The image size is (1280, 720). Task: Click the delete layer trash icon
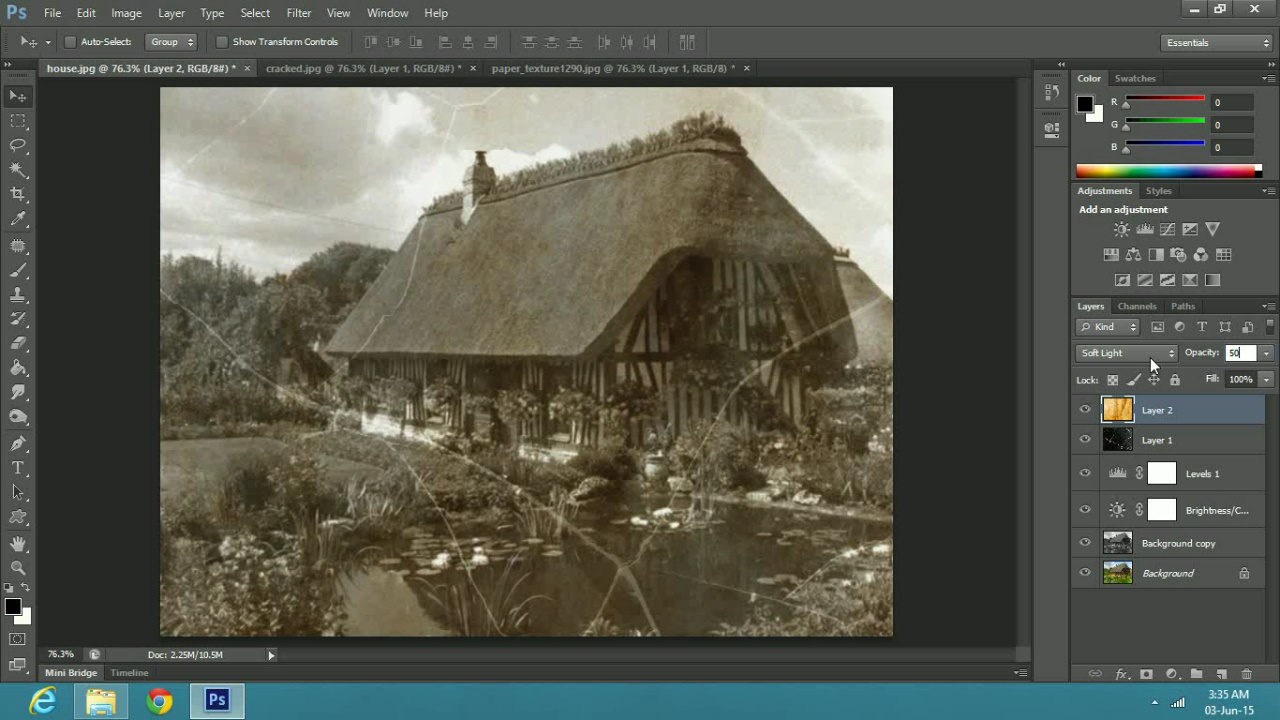pos(1246,674)
